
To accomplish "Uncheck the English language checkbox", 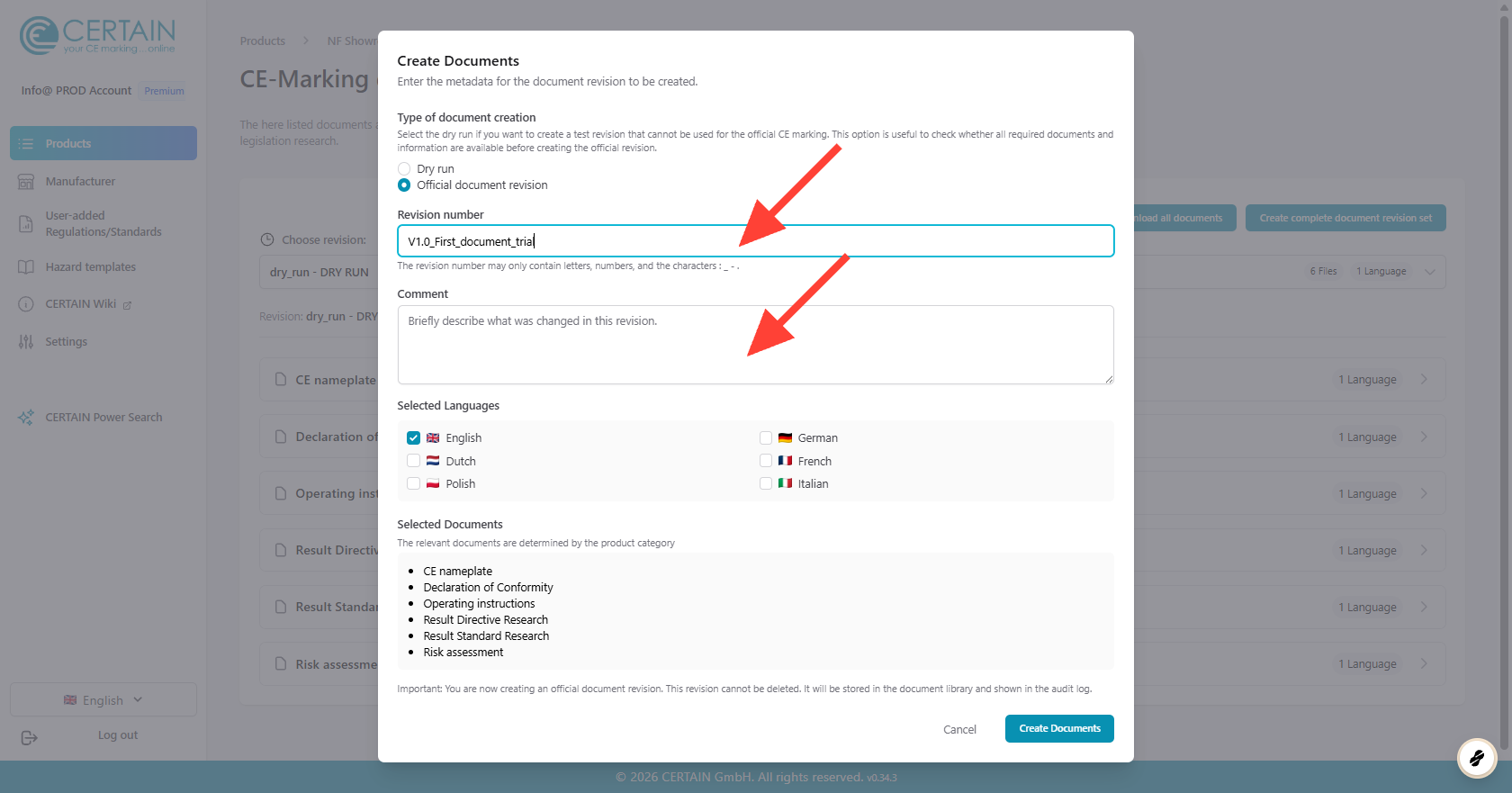I will tap(413, 437).
